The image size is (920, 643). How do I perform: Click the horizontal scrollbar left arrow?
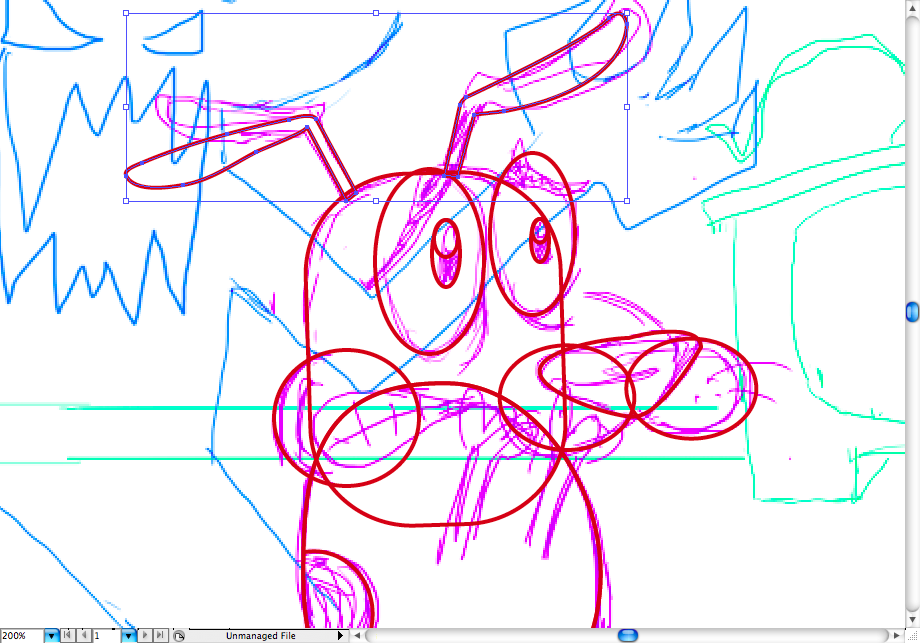point(357,635)
